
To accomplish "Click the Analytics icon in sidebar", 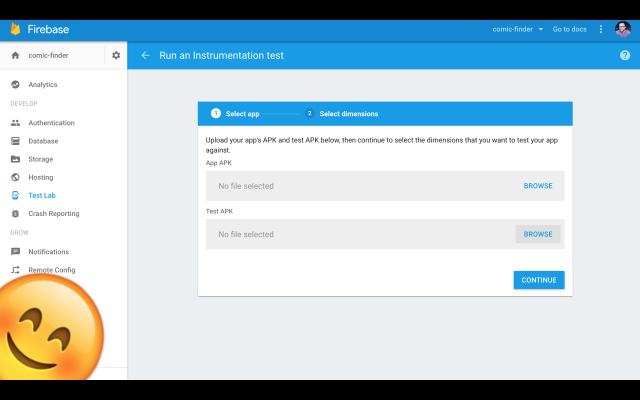I will click(x=15, y=84).
